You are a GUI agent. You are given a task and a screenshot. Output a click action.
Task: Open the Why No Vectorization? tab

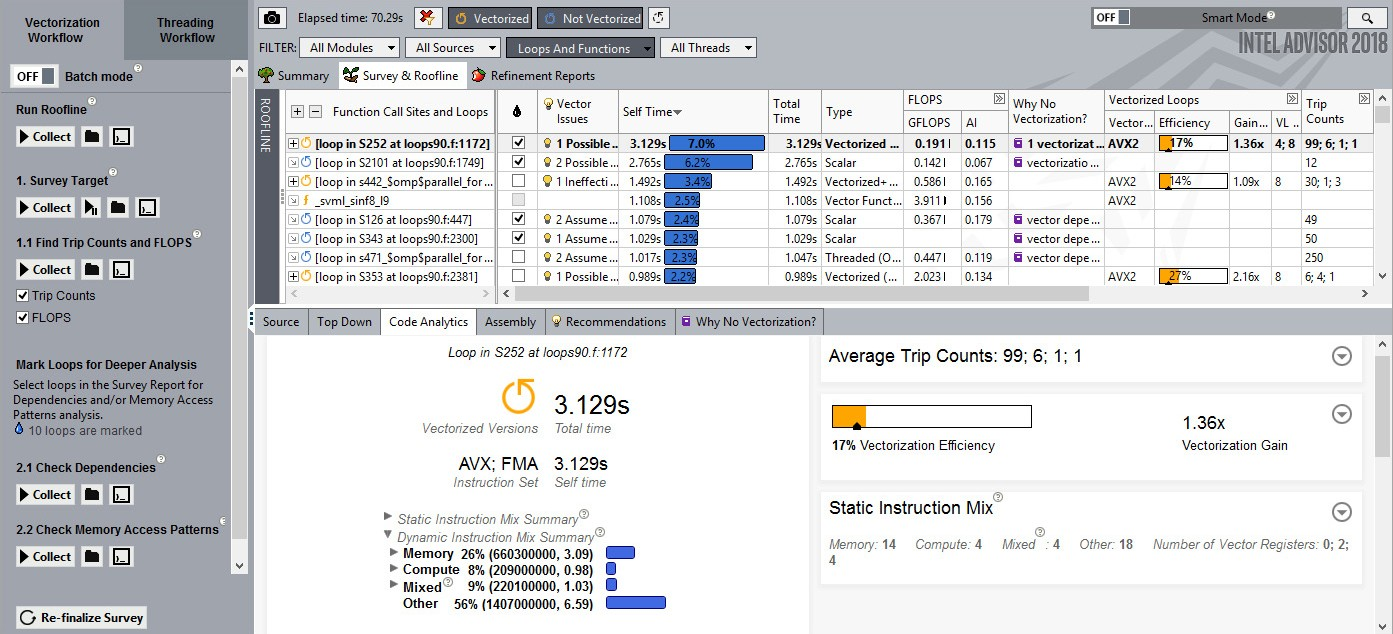[749, 322]
